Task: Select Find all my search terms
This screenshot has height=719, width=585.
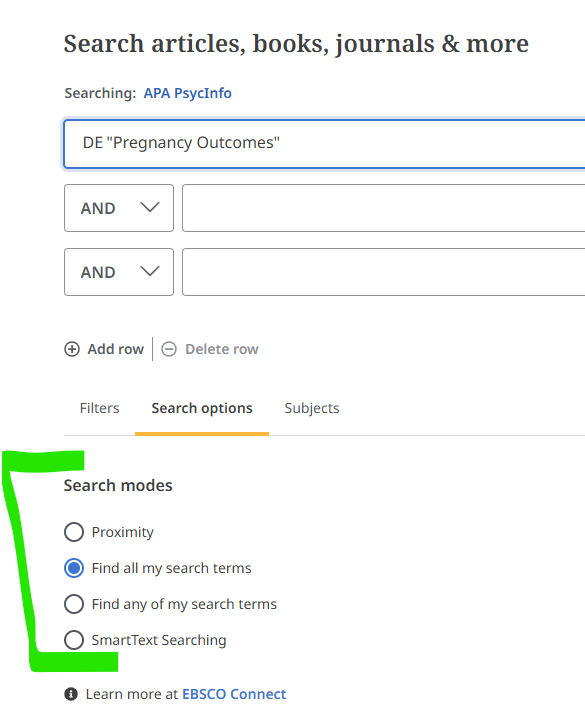Action: click(x=74, y=568)
